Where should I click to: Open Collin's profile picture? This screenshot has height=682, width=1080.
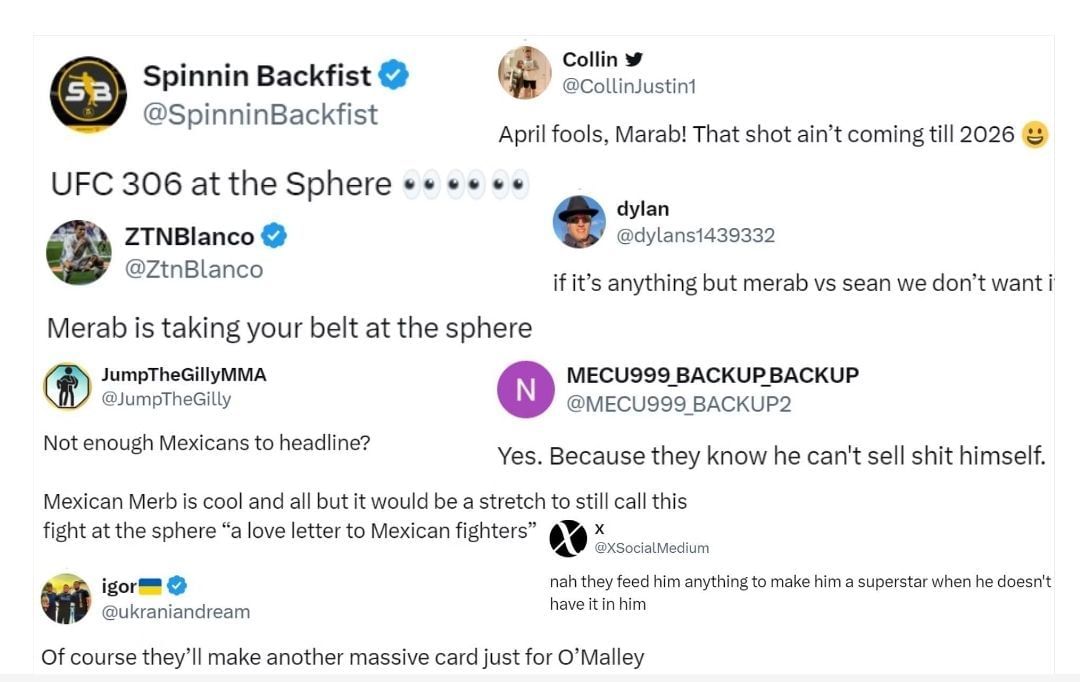pyautogui.click(x=525, y=72)
